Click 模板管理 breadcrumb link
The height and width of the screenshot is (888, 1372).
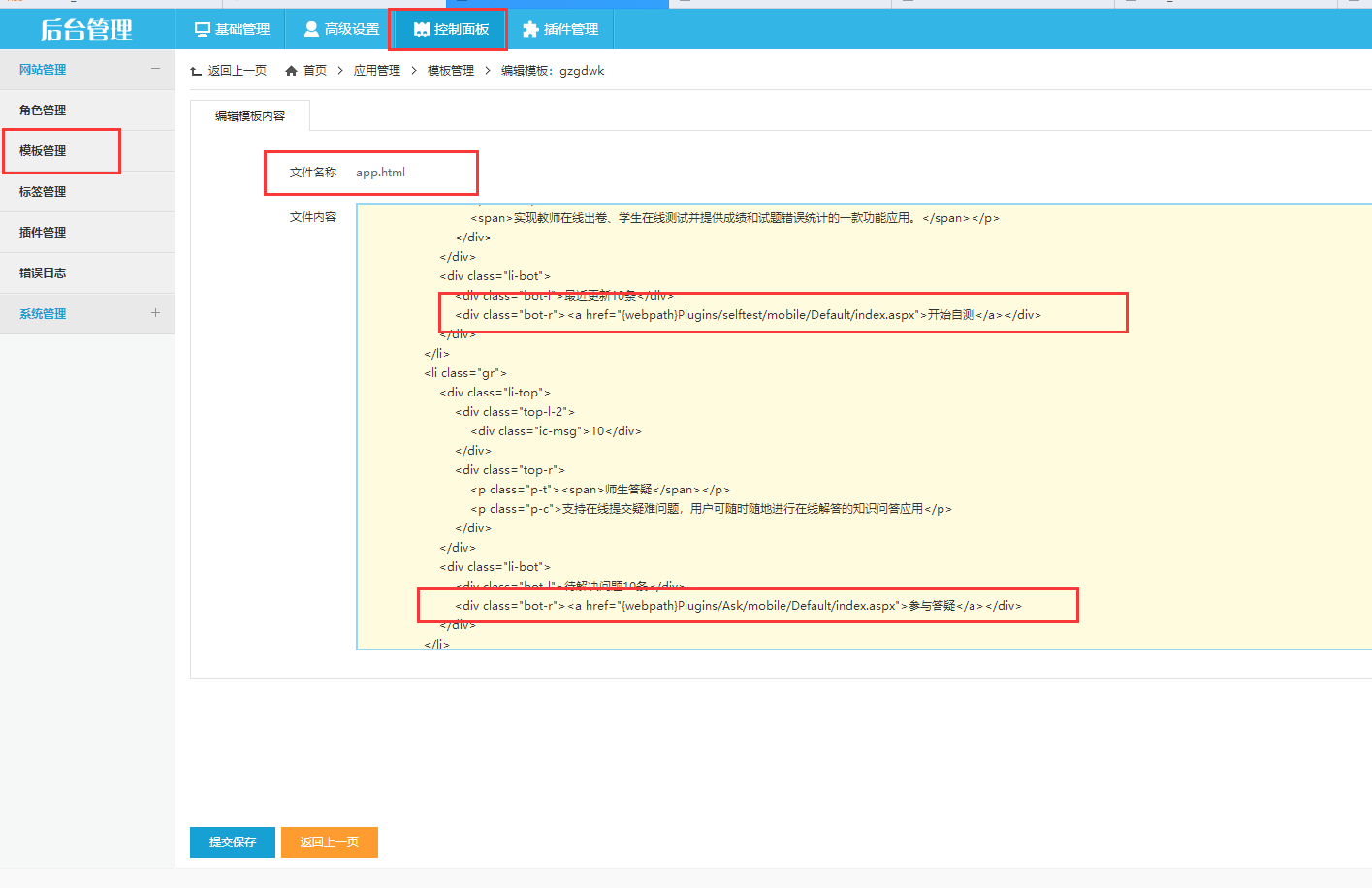(x=450, y=71)
